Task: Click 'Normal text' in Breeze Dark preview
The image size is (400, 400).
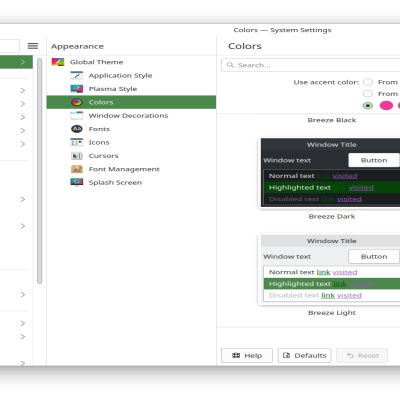Action: click(292, 176)
